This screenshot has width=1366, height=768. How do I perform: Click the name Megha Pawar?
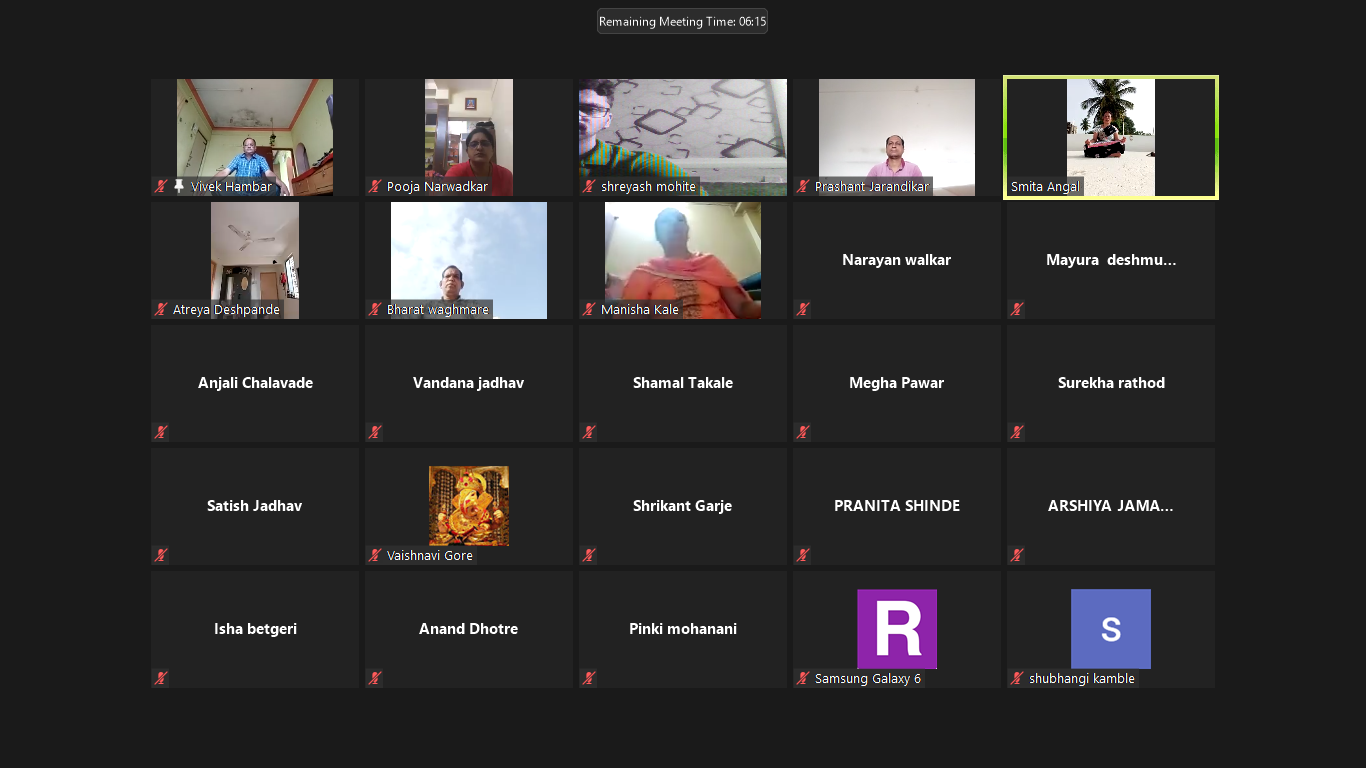tap(897, 383)
